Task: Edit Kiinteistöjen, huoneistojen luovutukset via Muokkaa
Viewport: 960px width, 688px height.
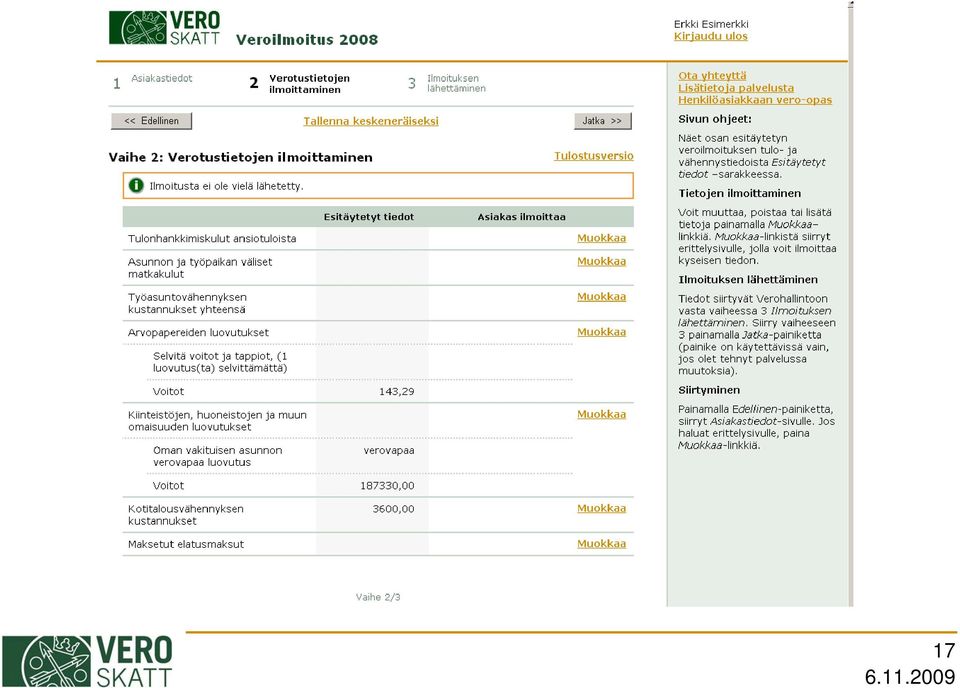Action: point(601,414)
